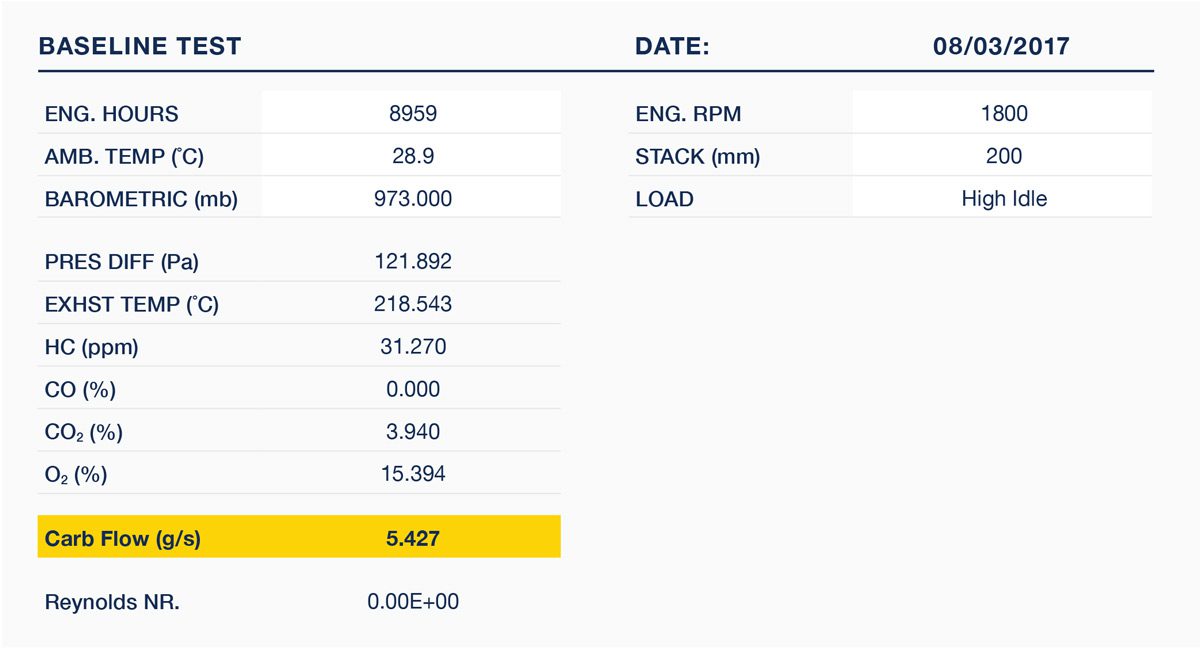Select the PRES DIFF value 121.892
Image resolution: width=1200 pixels, height=652 pixels.
[x=412, y=262]
